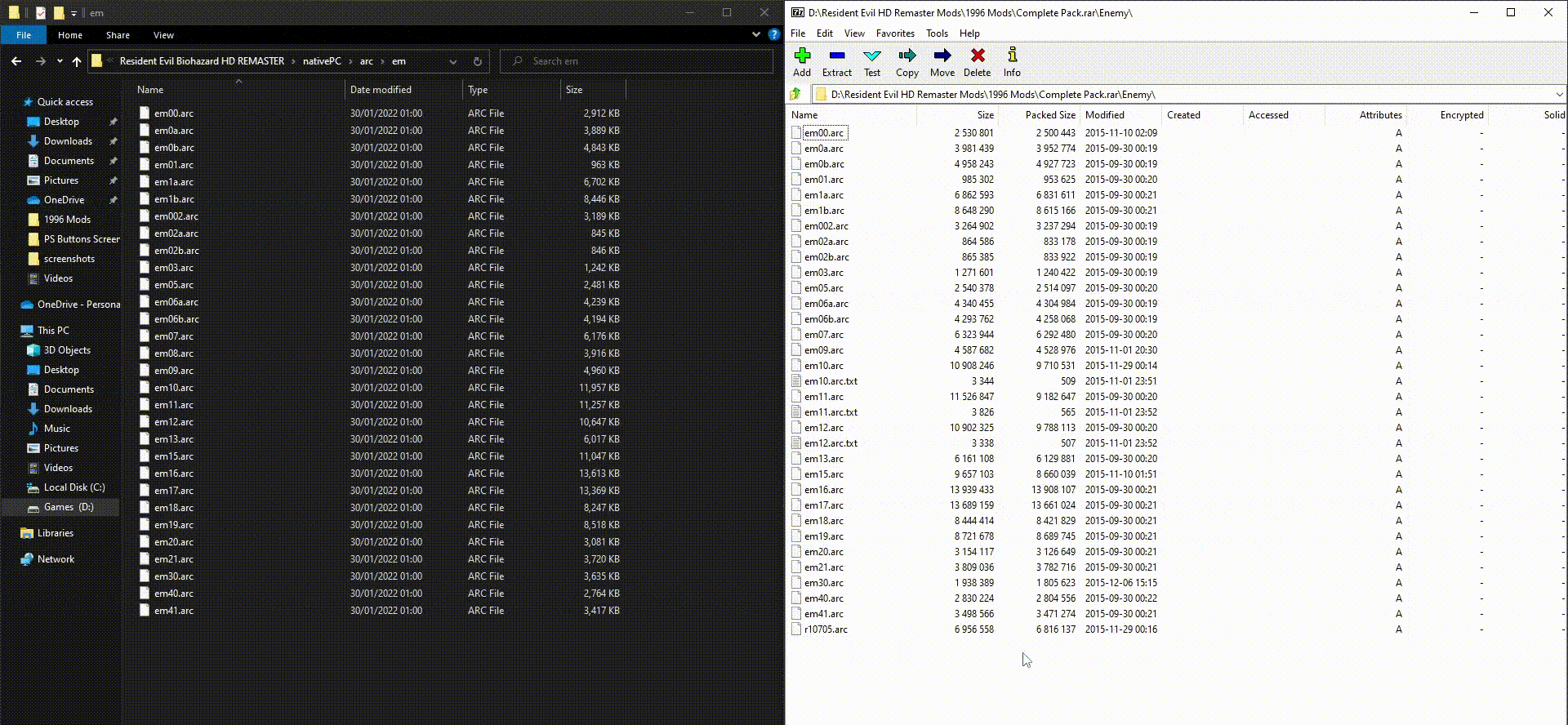This screenshot has width=1568, height=725.
Task: Select em10.arc.txt in the 7-Zip list
Action: [831, 381]
